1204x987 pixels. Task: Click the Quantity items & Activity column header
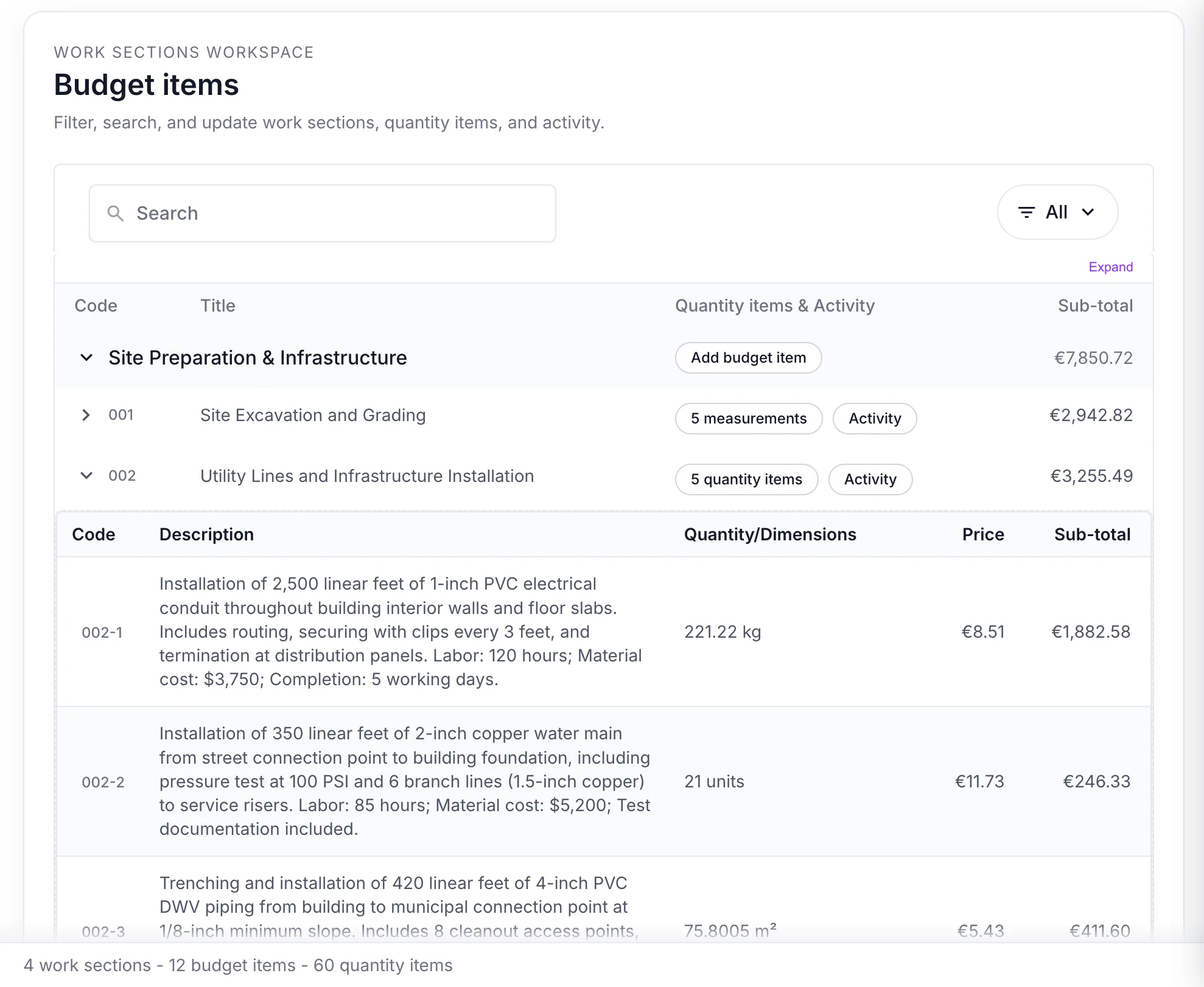click(774, 305)
